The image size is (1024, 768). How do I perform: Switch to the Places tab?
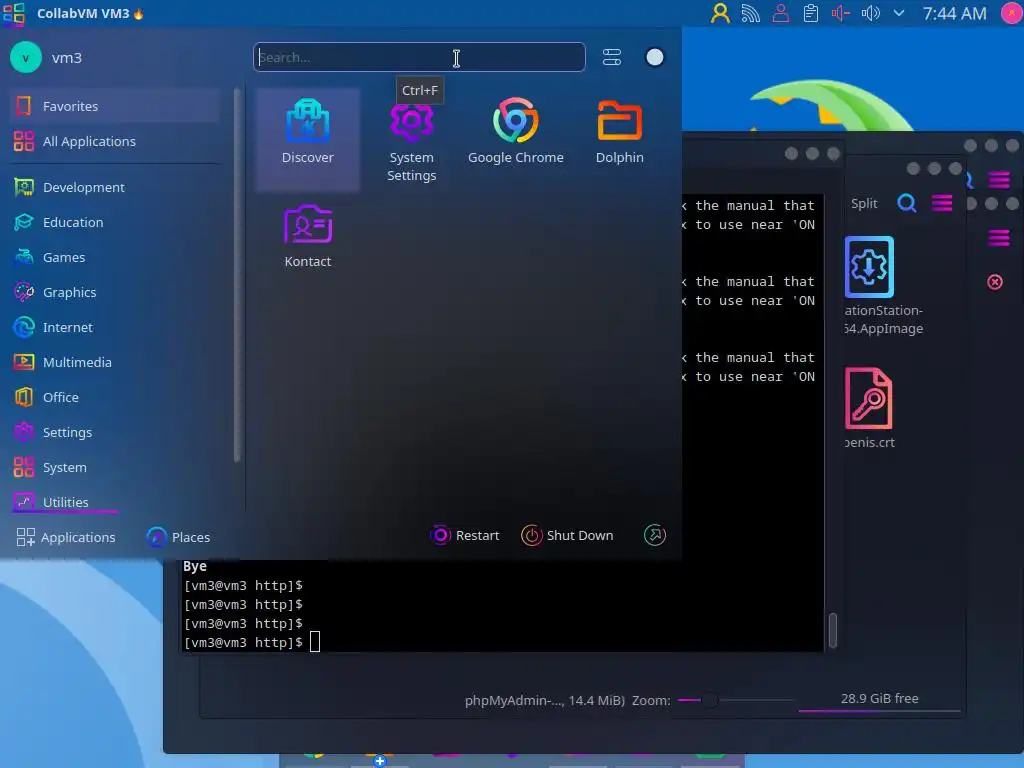[x=179, y=537]
